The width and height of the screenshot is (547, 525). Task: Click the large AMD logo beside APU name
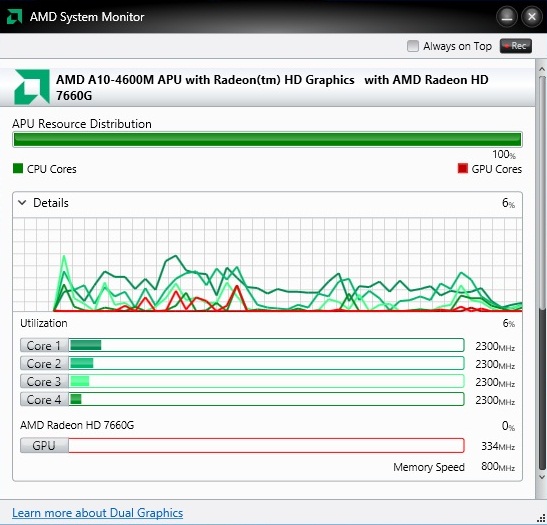[x=32, y=87]
